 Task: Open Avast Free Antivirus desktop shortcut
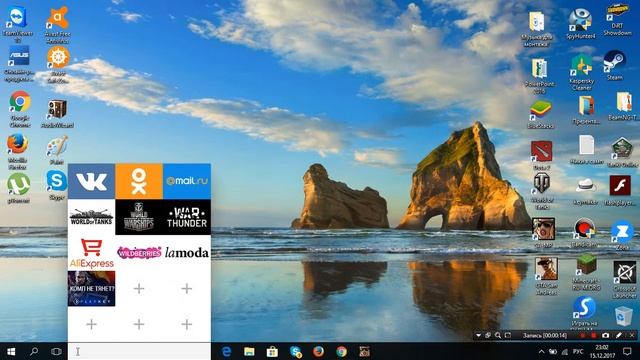point(58,24)
